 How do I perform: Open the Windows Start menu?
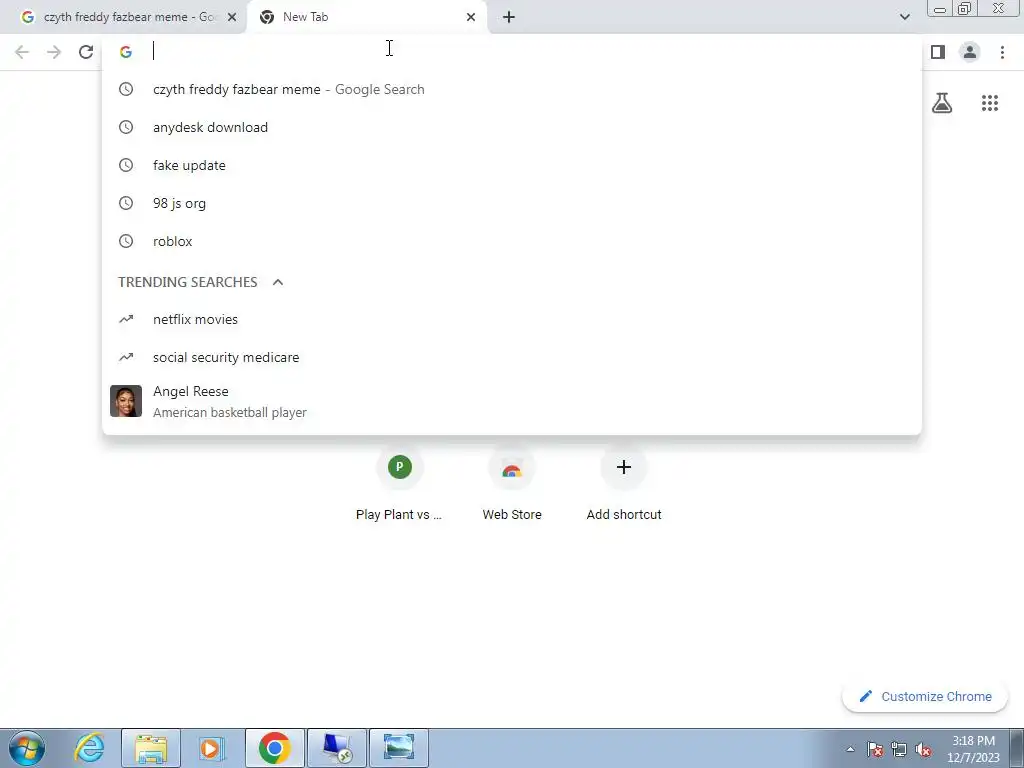[27, 748]
